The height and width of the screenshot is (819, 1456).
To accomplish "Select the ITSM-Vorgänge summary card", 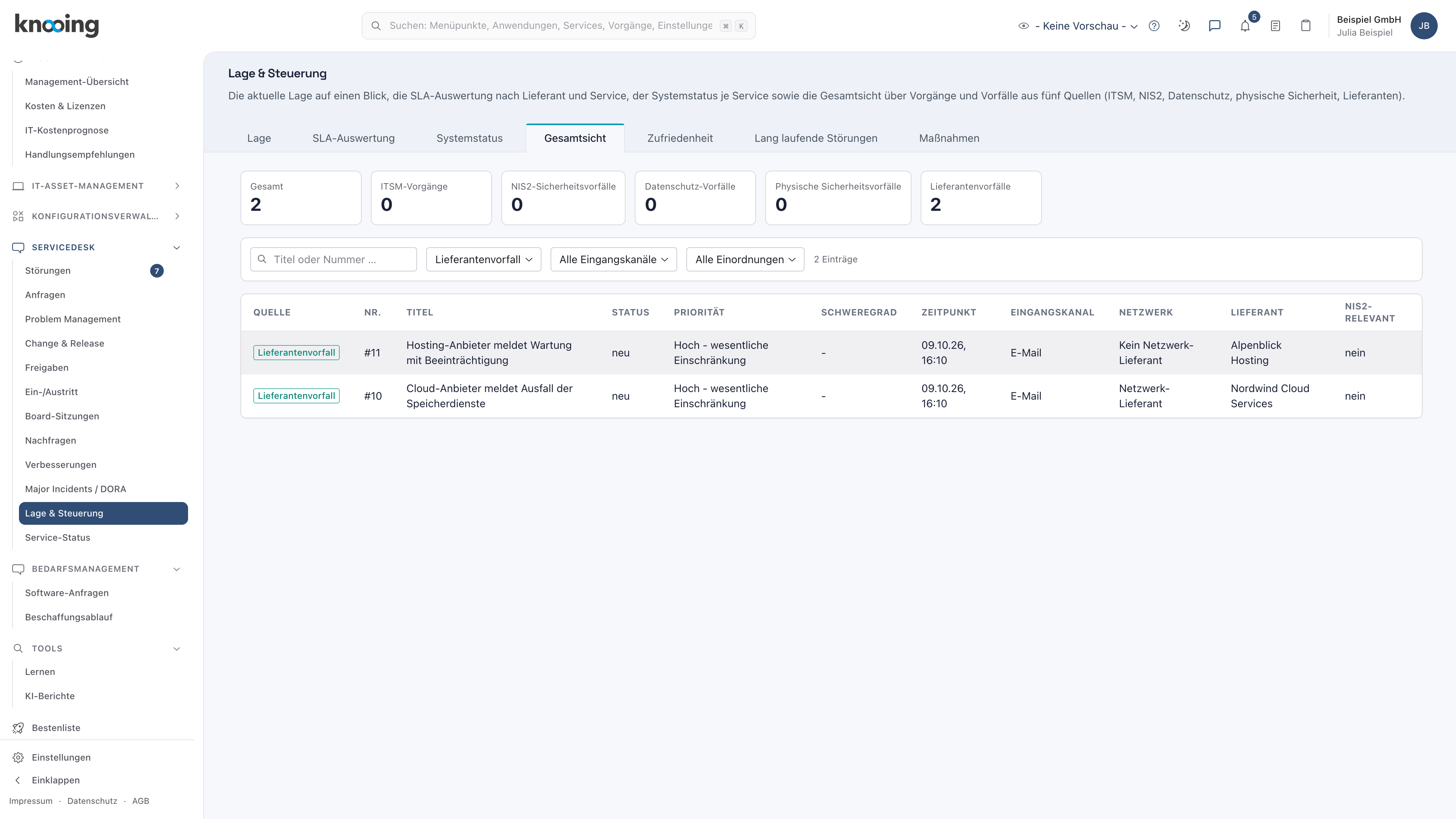I will 431,198.
